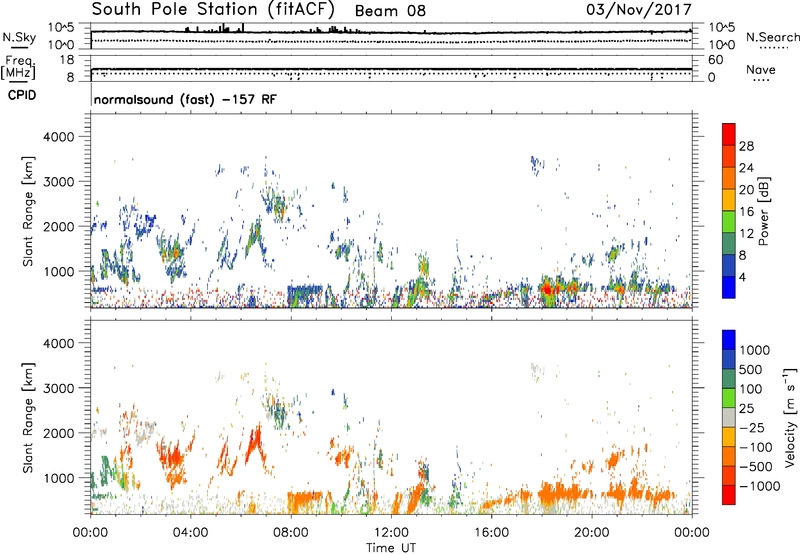Click the 'Velocity [m s-1]' colorbar title
This screenshot has height=554, width=800.
(x=790, y=417)
